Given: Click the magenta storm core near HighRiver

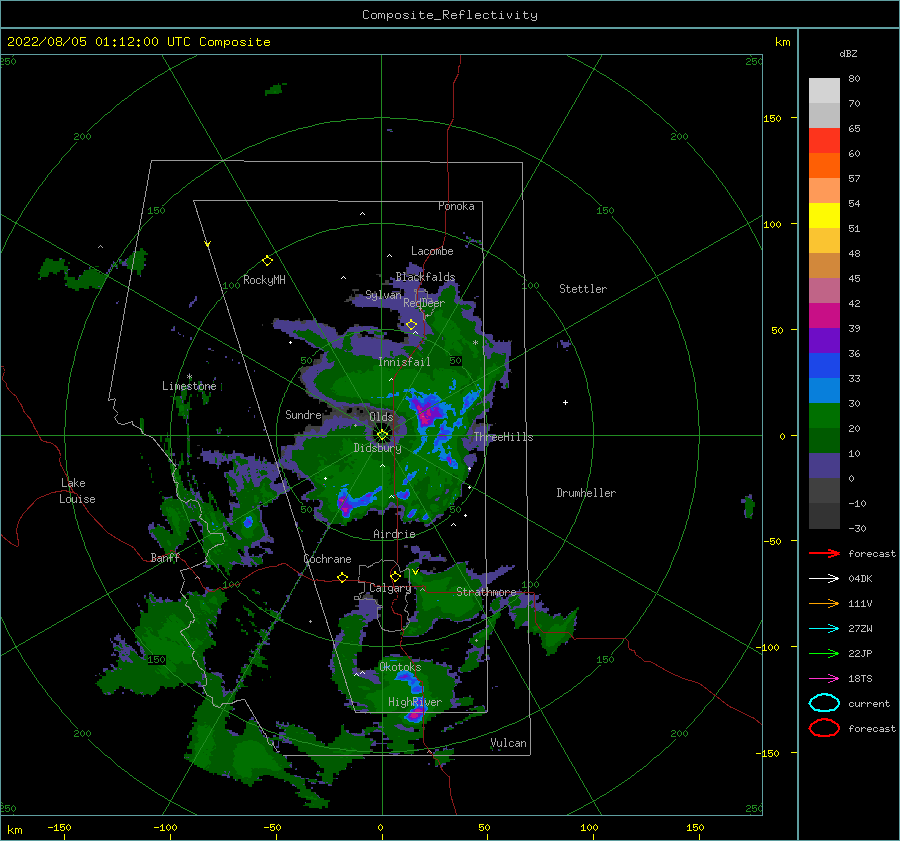Looking at the screenshot, I should pos(416,715).
